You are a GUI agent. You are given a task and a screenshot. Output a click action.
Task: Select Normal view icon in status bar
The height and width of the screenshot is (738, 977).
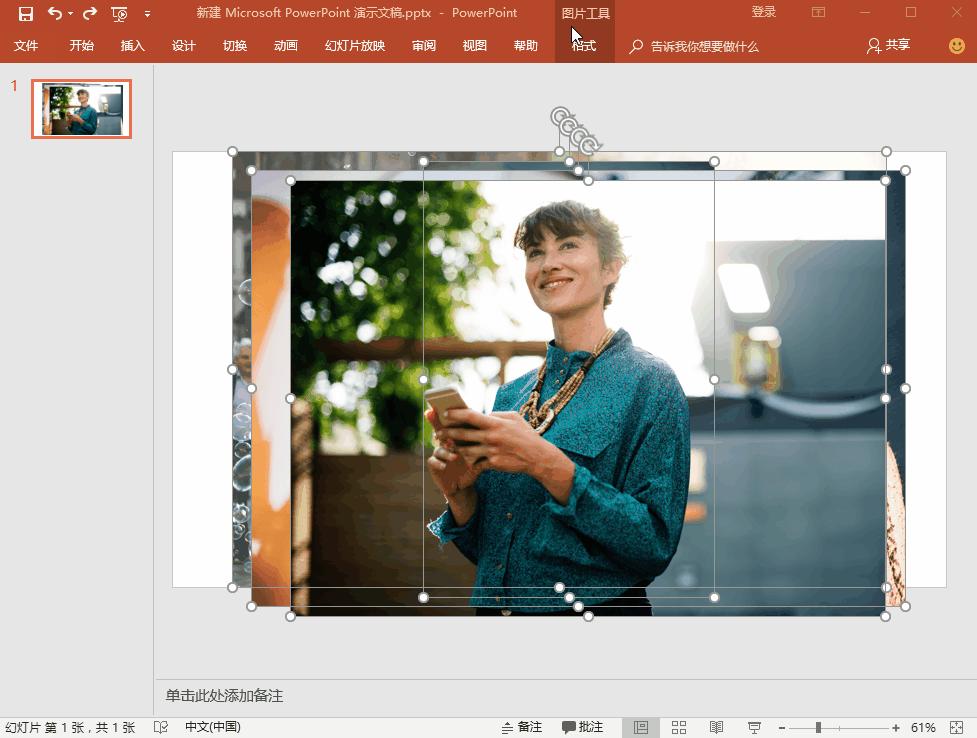coord(642,727)
